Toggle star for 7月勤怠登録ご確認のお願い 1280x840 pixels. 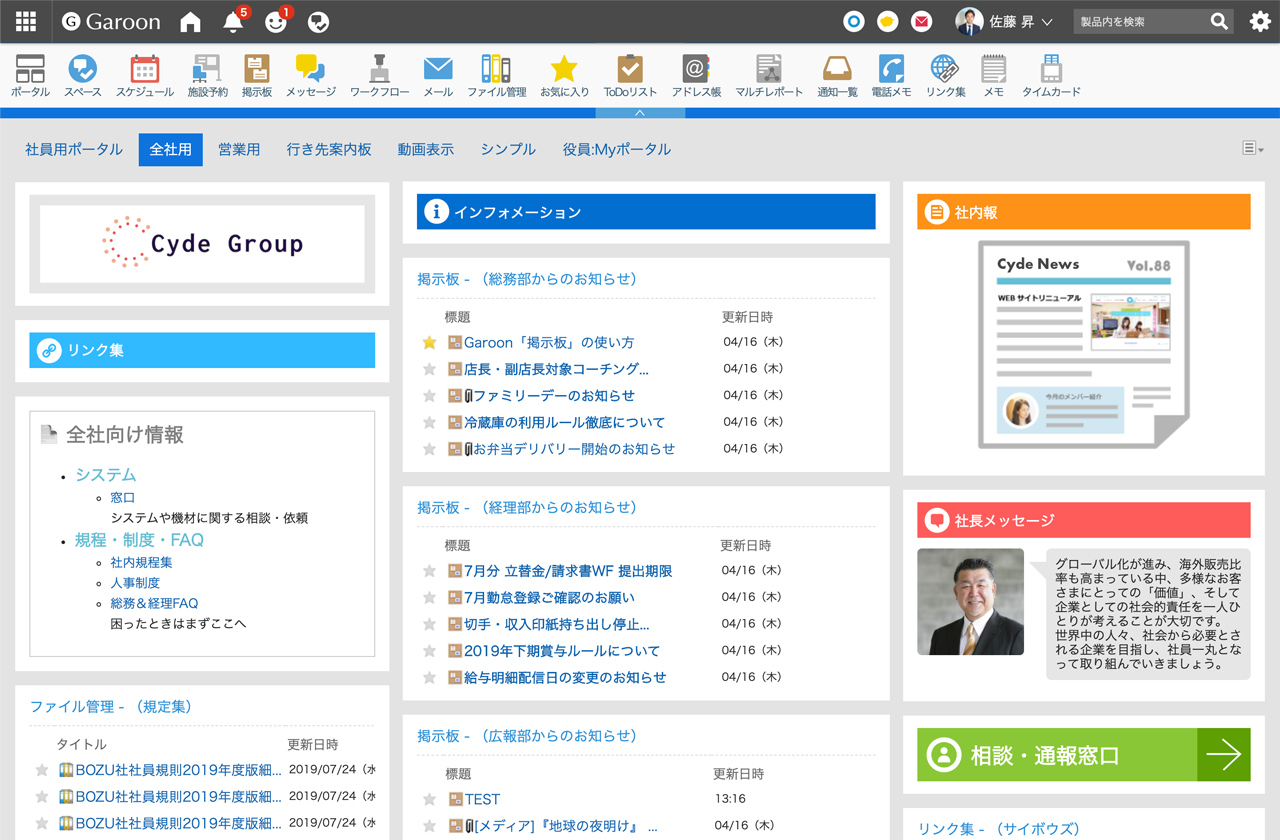(x=429, y=598)
